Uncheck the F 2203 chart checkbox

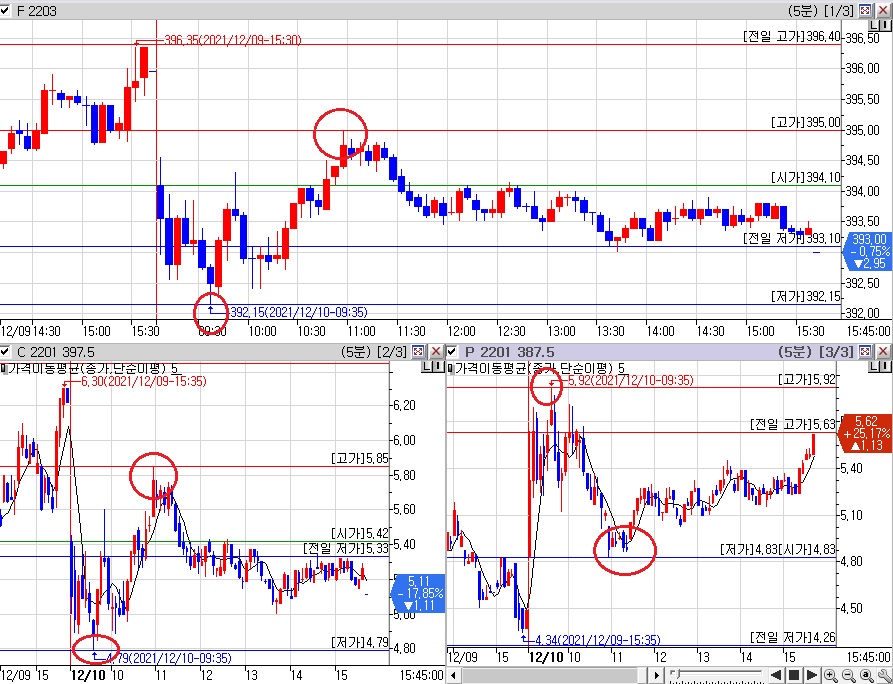tap(5, 10)
